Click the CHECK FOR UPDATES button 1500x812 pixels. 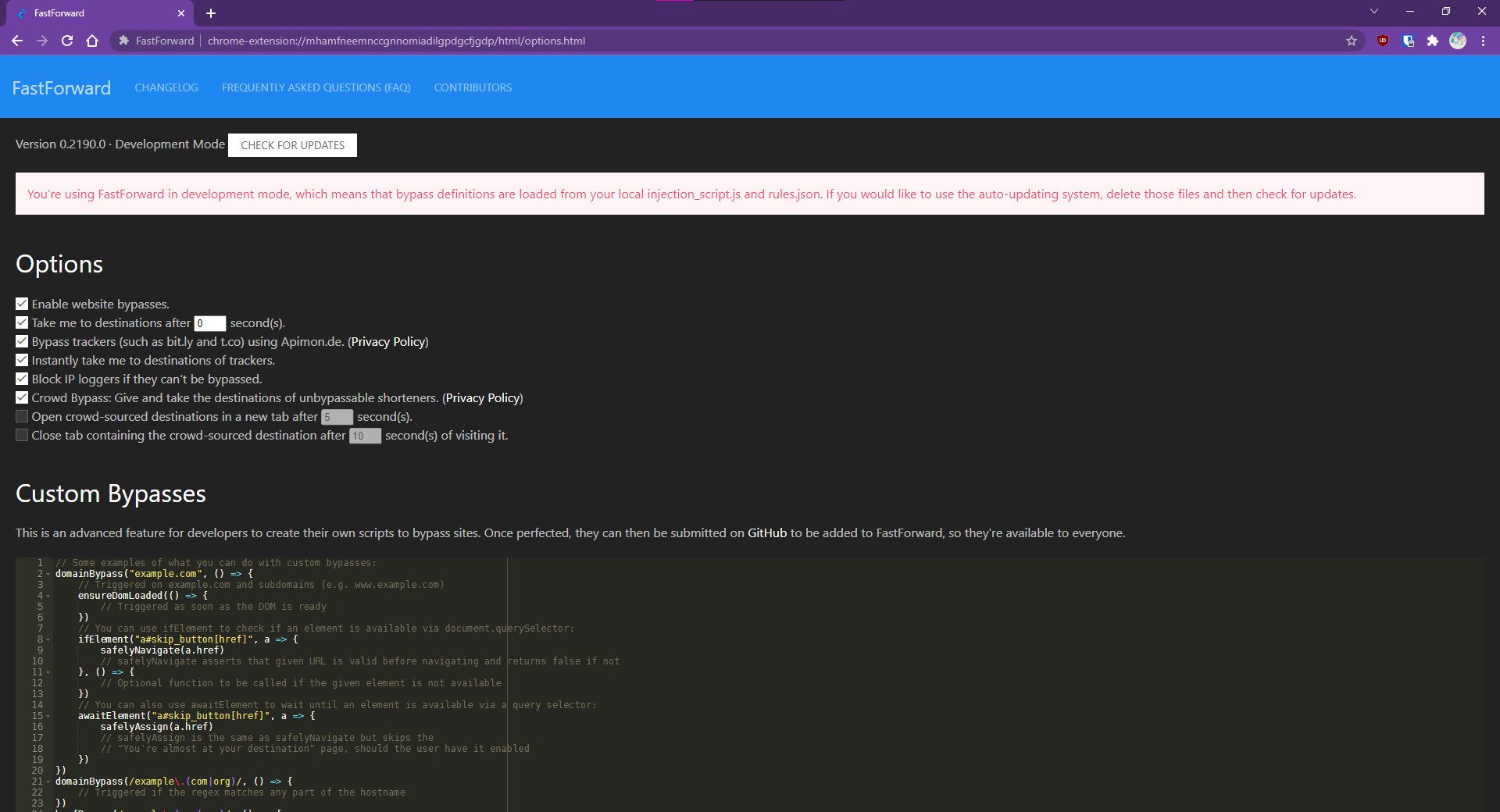tap(292, 145)
